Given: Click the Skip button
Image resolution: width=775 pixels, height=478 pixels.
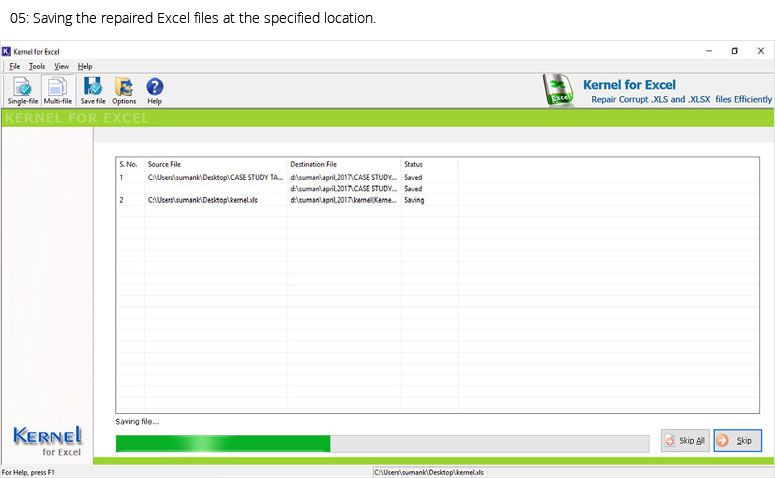Looking at the screenshot, I should point(737,440).
